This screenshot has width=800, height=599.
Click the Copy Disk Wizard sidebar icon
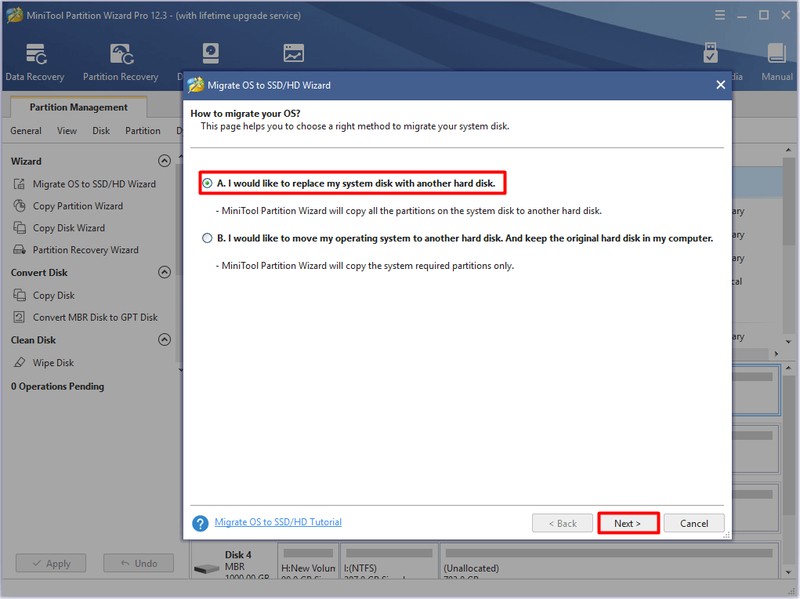tap(19, 228)
